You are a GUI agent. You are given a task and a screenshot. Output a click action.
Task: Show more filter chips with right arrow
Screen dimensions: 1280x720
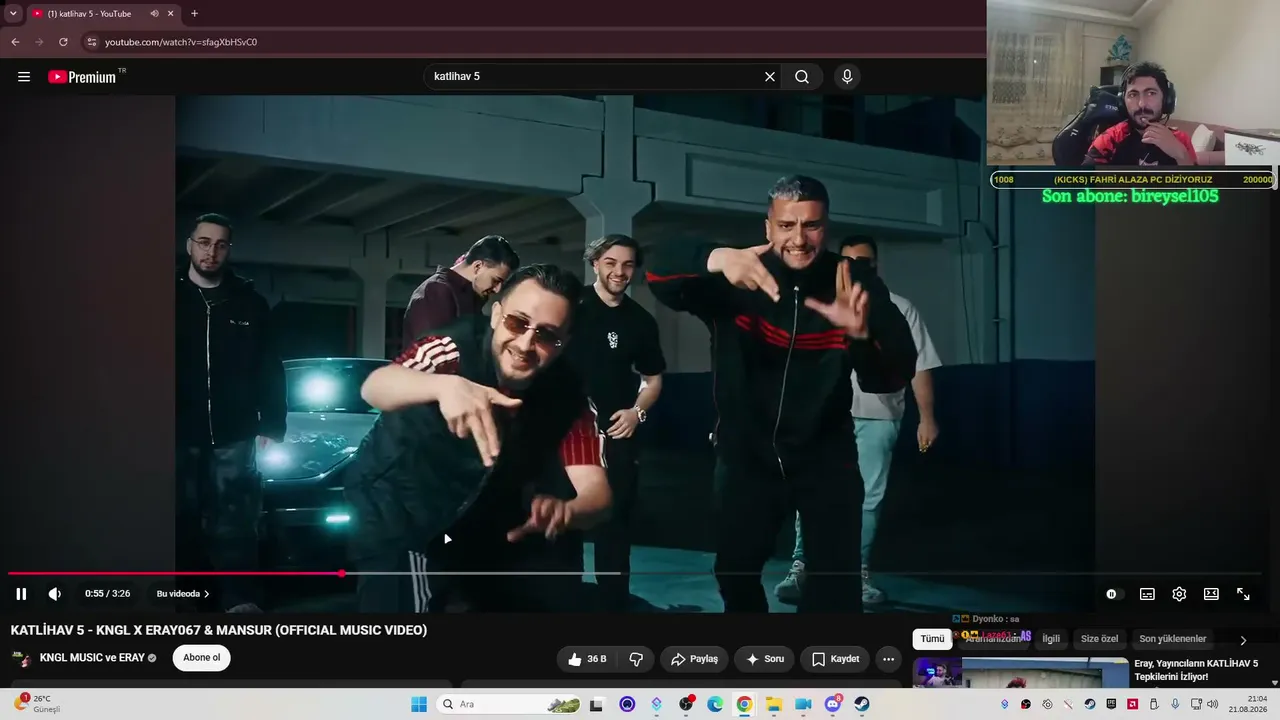pyautogui.click(x=1243, y=640)
